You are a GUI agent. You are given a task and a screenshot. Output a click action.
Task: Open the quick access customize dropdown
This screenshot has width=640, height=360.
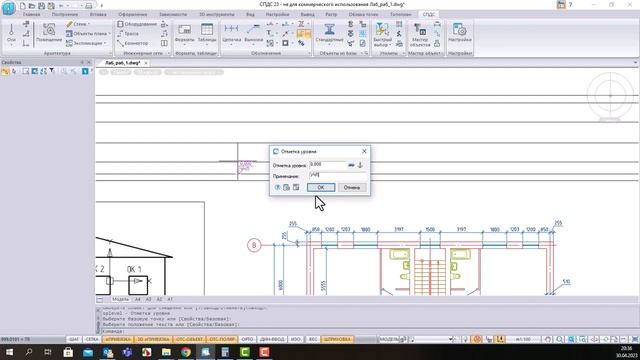[x=101, y=6]
